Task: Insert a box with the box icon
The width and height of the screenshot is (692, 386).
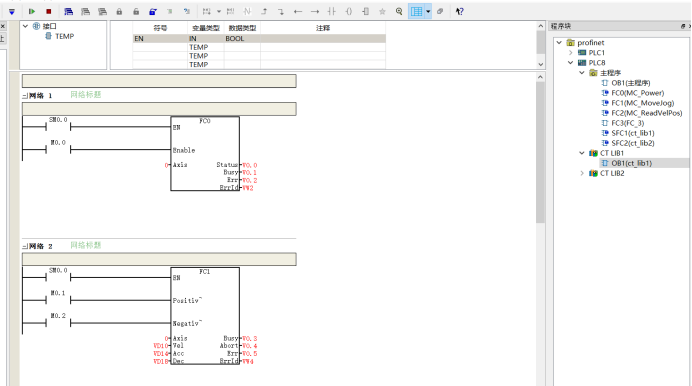Action: tap(365, 11)
